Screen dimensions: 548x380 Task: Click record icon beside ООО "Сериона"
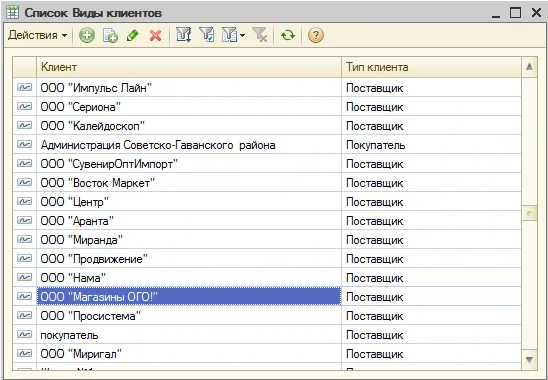pos(24,106)
